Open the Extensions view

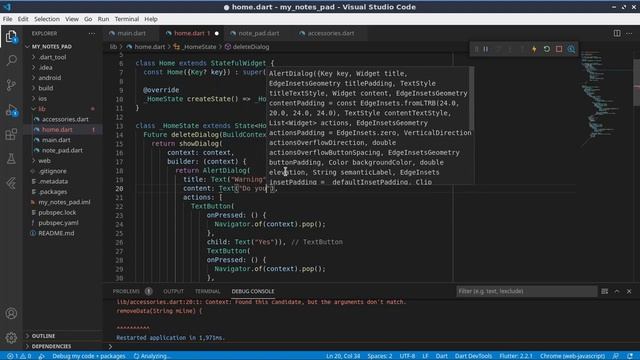tap(11, 134)
